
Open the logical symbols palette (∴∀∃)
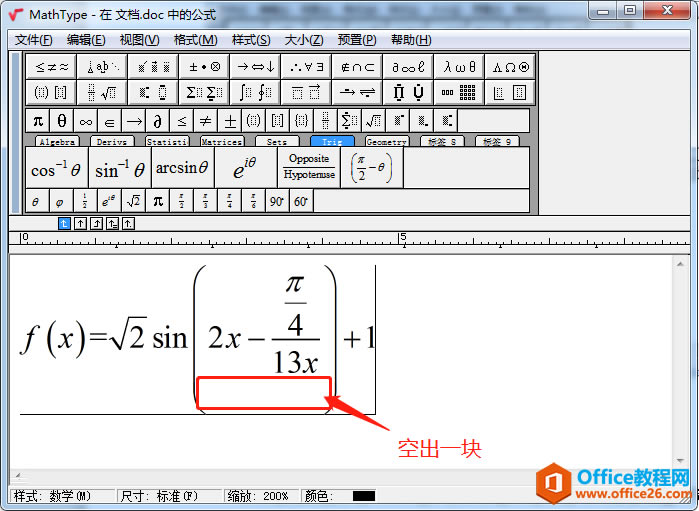(306, 67)
